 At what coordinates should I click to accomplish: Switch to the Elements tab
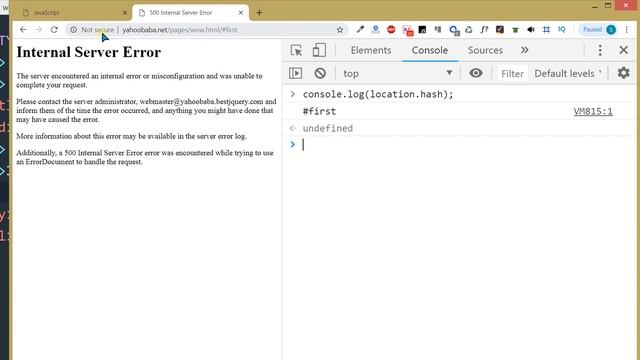coord(371,50)
